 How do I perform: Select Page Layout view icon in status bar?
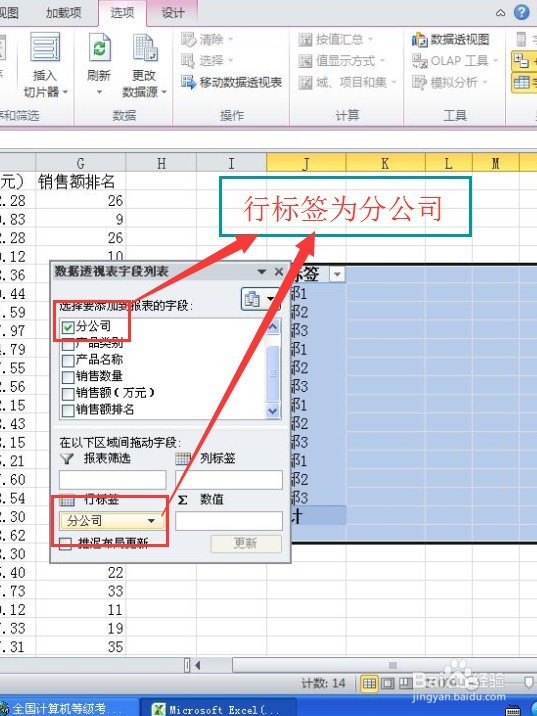(387, 684)
